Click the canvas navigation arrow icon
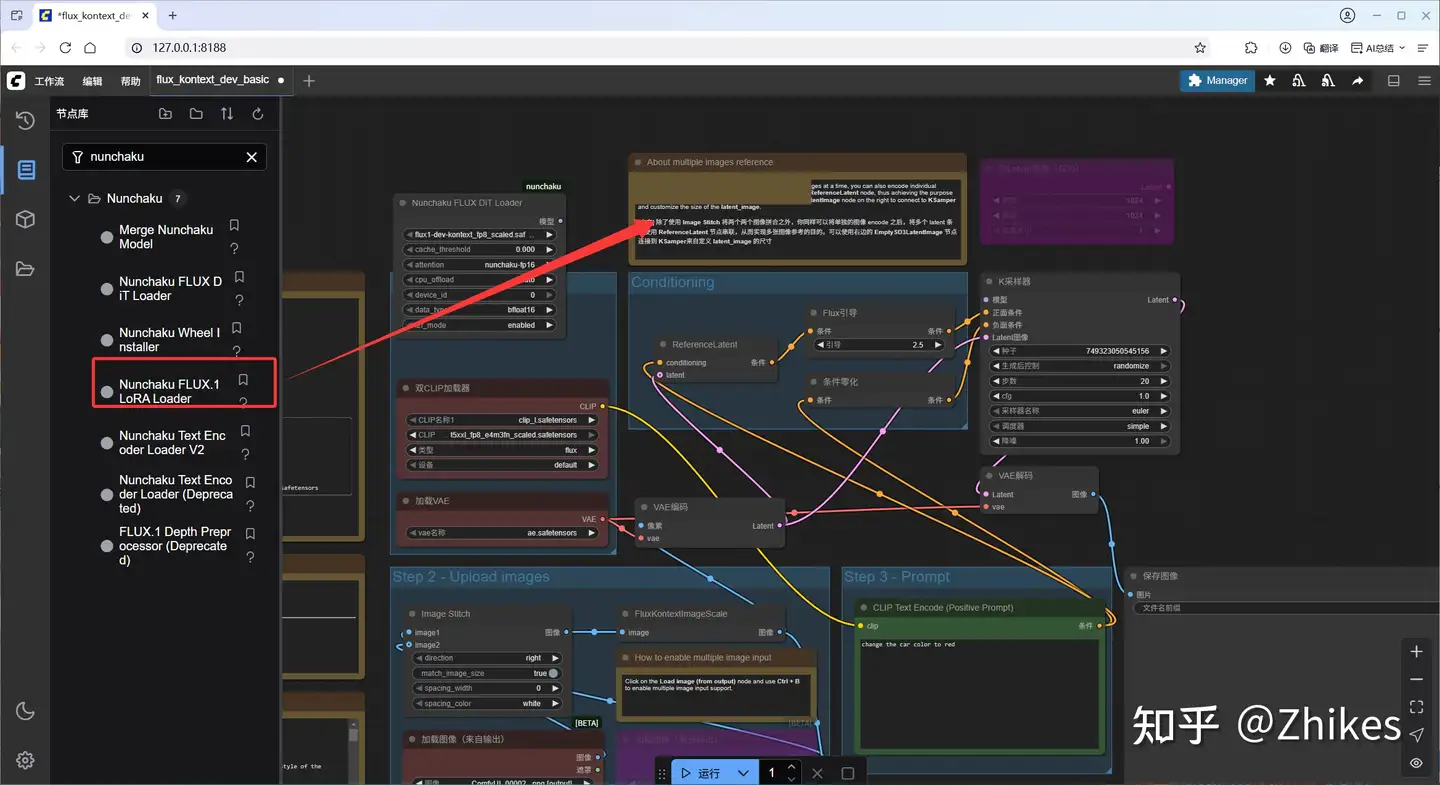Screen dimensions: 1440x785 coord(1416,735)
